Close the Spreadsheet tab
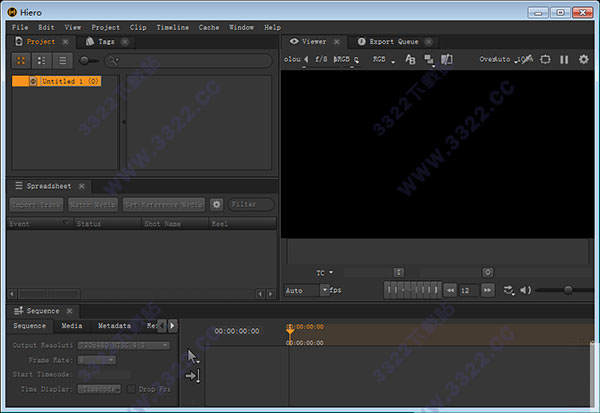This screenshot has height=413, width=600. click(82, 186)
